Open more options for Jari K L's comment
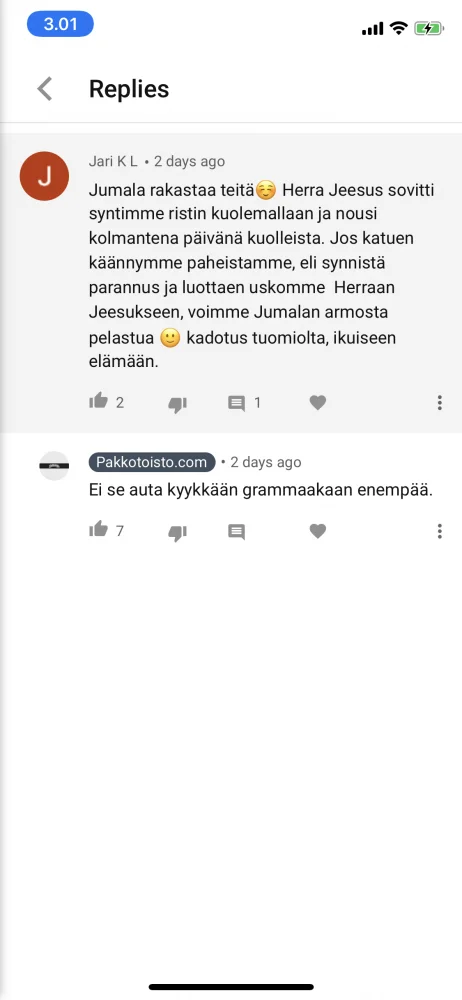The image size is (462, 1000). coord(440,402)
